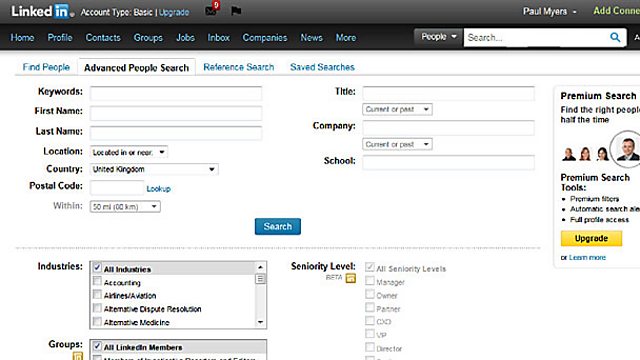Click the industries list scrollbar thumb
Viewport: 640px width, 360px height.
point(260,279)
